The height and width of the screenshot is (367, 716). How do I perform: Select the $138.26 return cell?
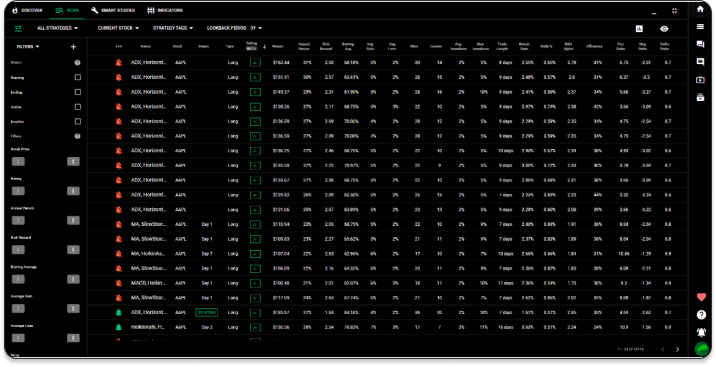(281, 107)
